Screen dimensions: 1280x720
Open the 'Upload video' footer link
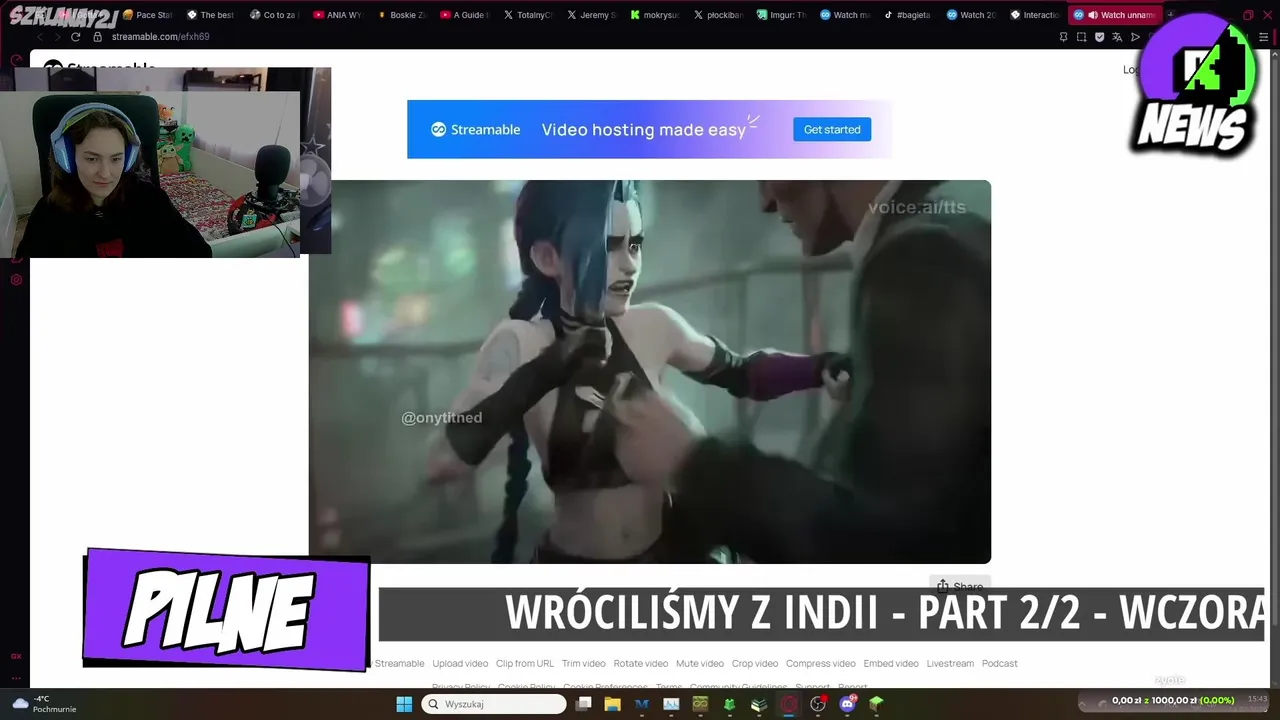tap(460, 663)
